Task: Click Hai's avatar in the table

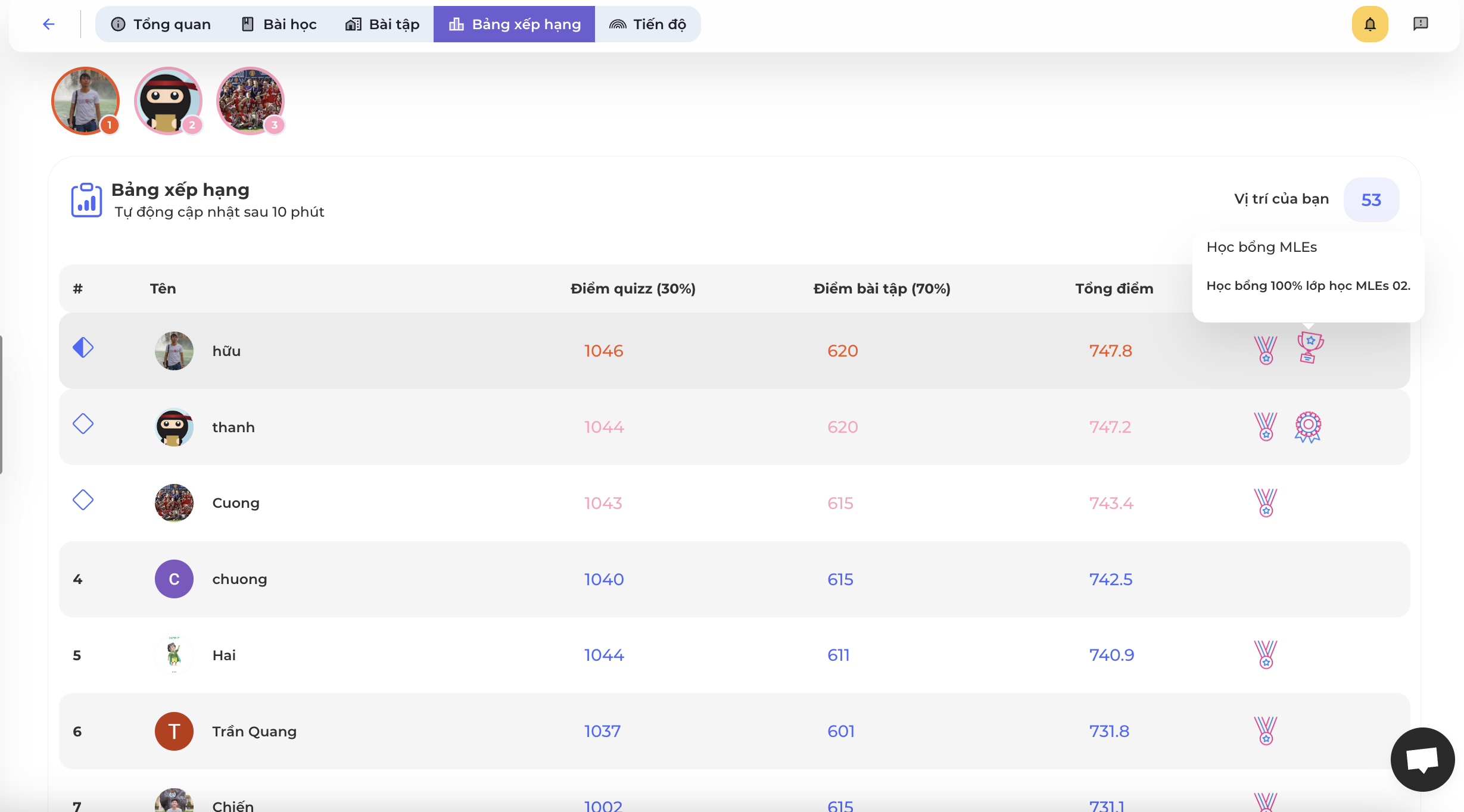Action: click(x=174, y=655)
